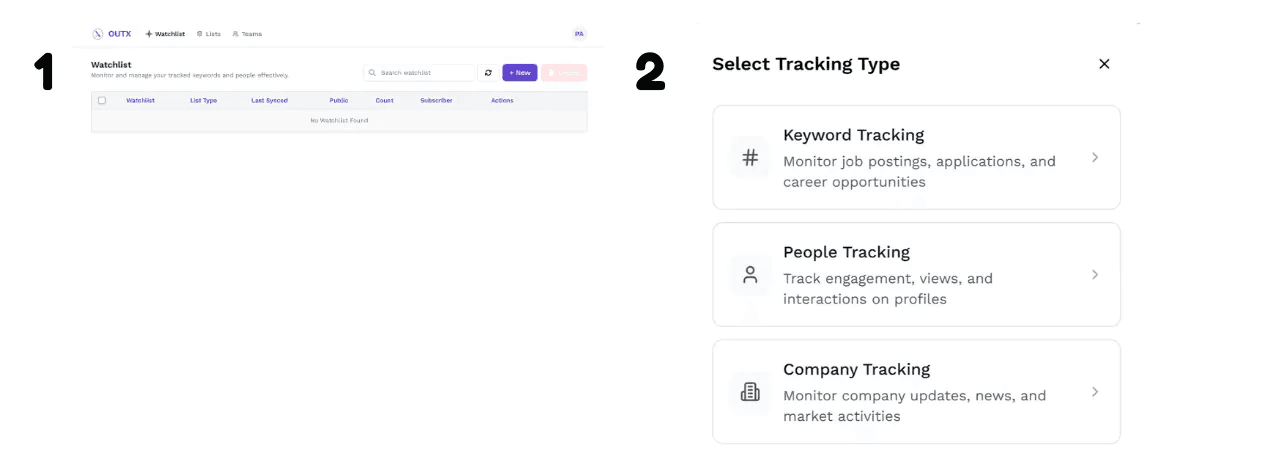This screenshot has height=467, width=1280.
Task: Click the Subscriber column header
Action: [436, 100]
